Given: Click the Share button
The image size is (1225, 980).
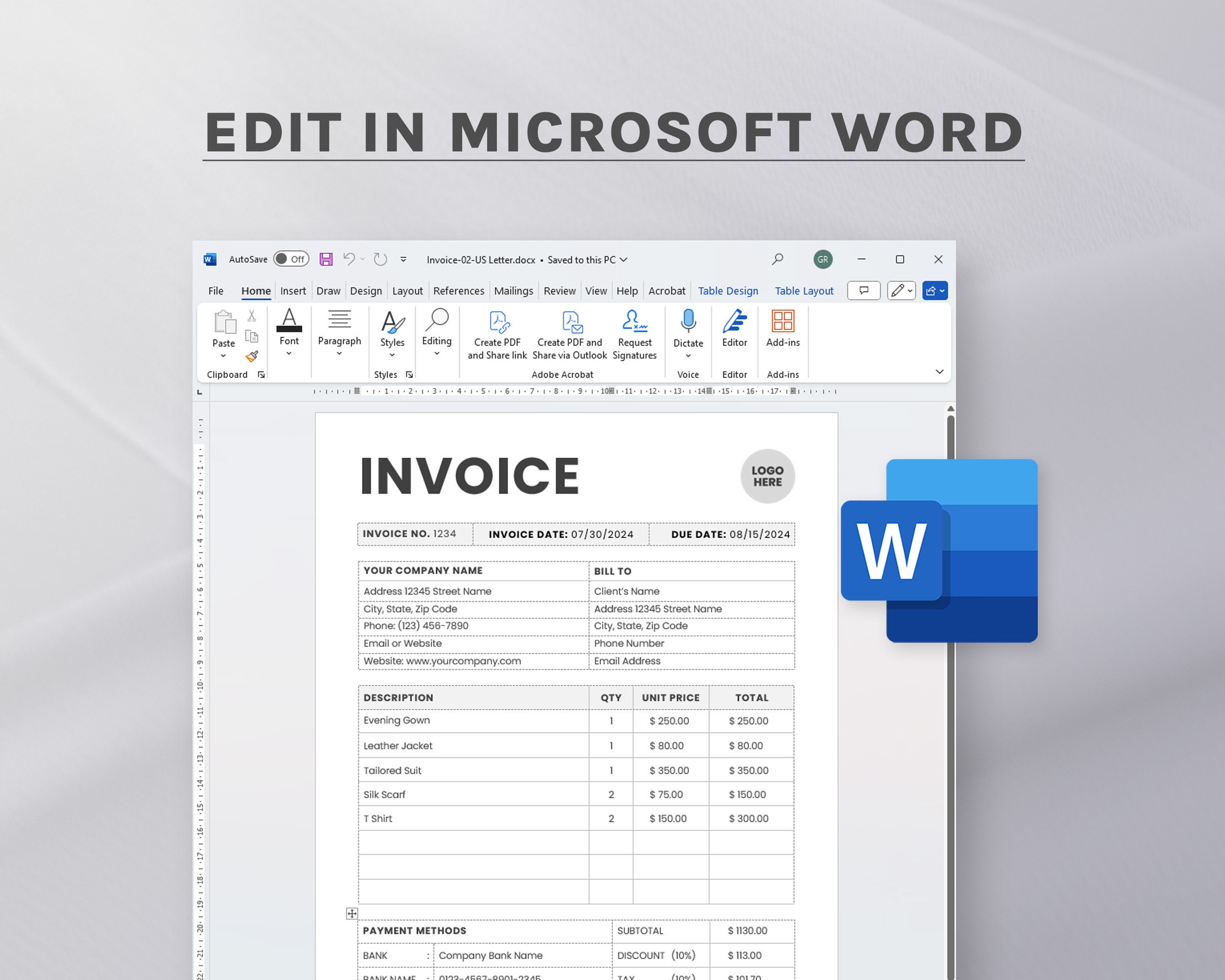Looking at the screenshot, I should click(x=933, y=290).
